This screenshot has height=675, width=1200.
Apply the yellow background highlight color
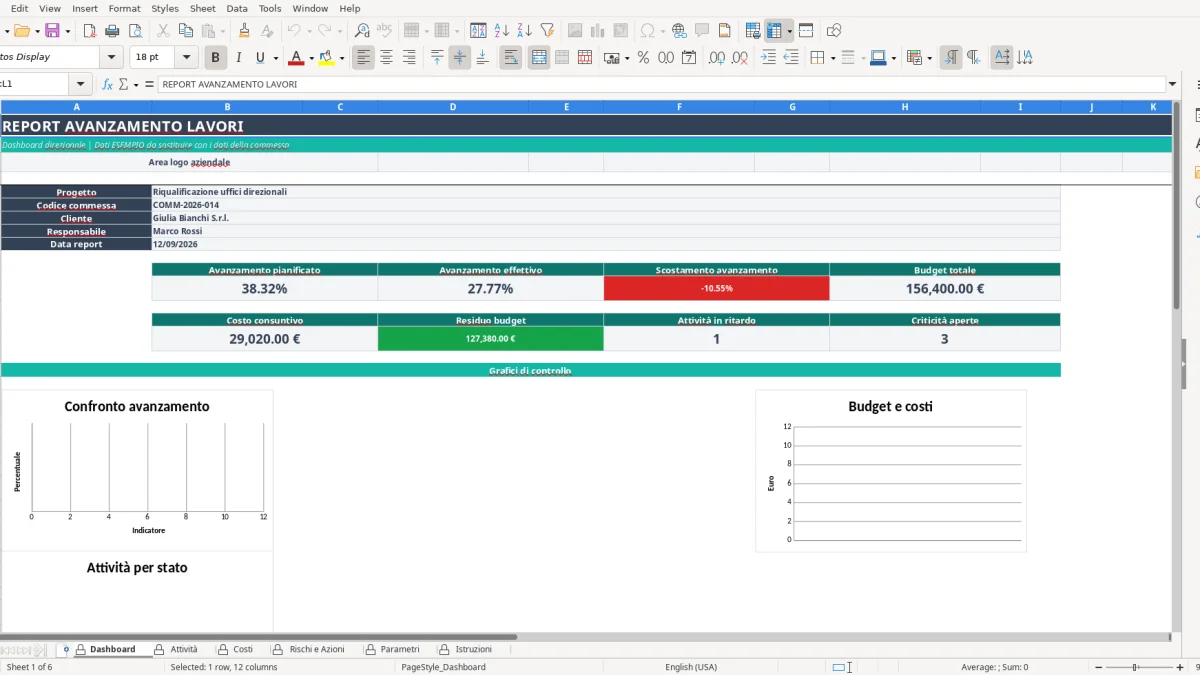point(327,58)
